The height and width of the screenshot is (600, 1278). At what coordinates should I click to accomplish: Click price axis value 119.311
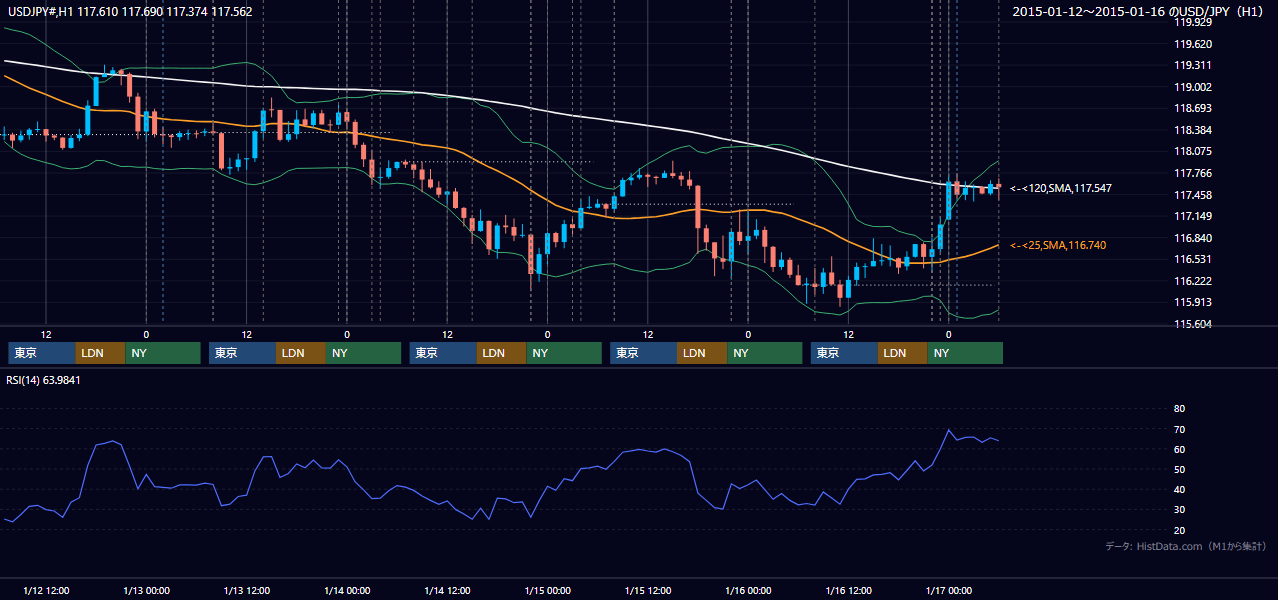point(1192,65)
